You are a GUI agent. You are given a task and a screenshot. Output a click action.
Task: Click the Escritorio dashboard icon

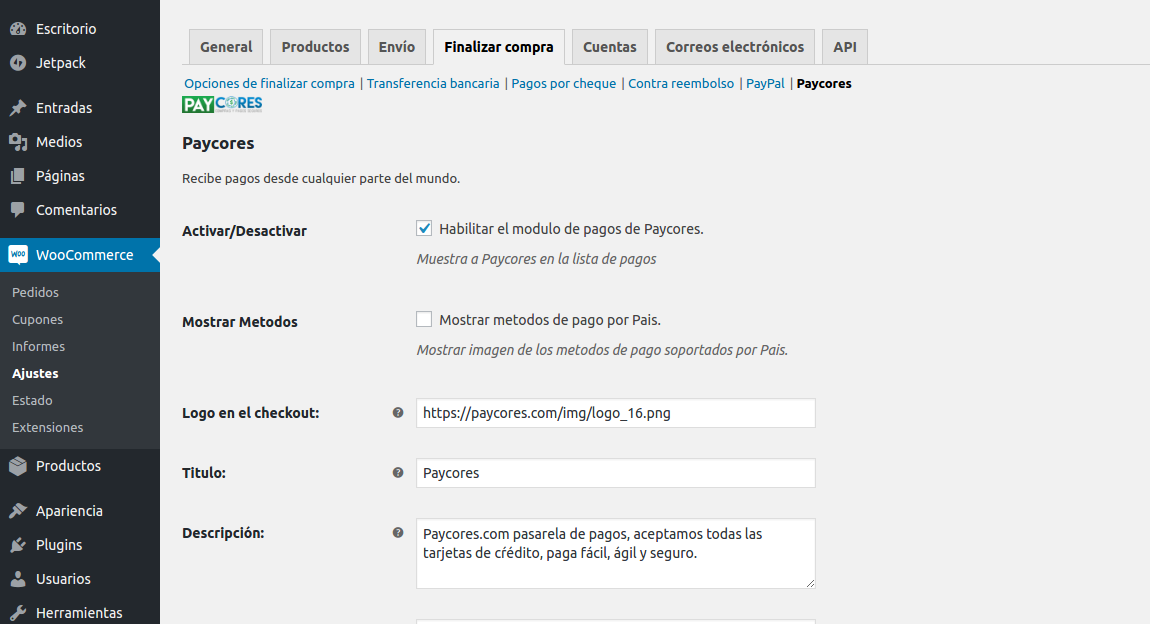click(x=18, y=29)
